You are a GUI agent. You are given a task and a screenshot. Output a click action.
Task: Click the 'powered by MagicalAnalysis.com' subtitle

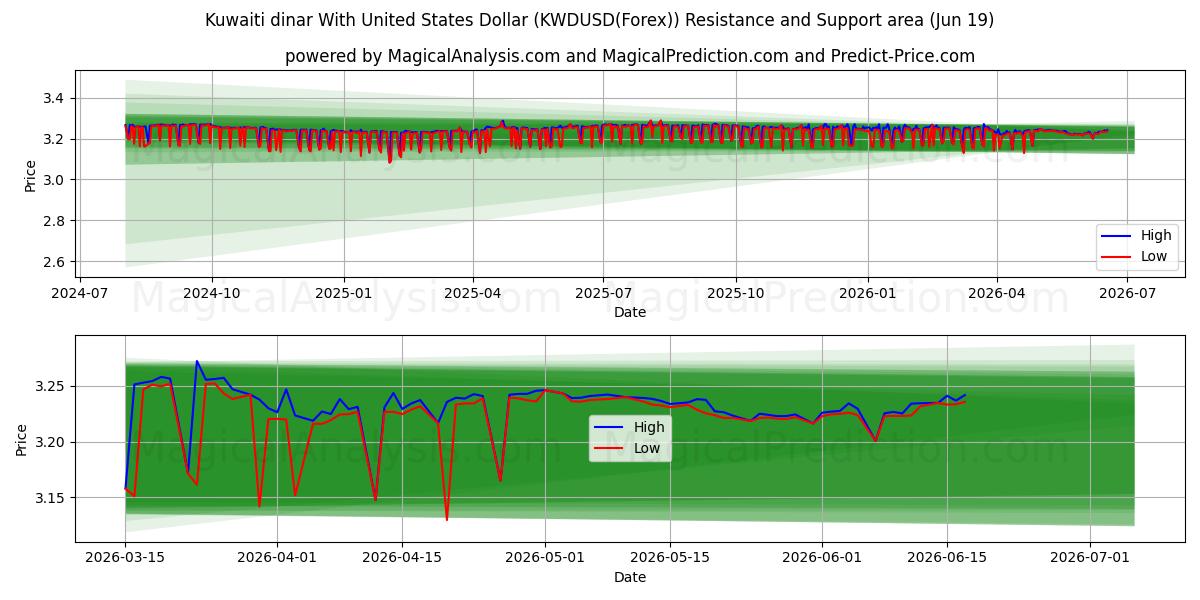click(x=630, y=56)
